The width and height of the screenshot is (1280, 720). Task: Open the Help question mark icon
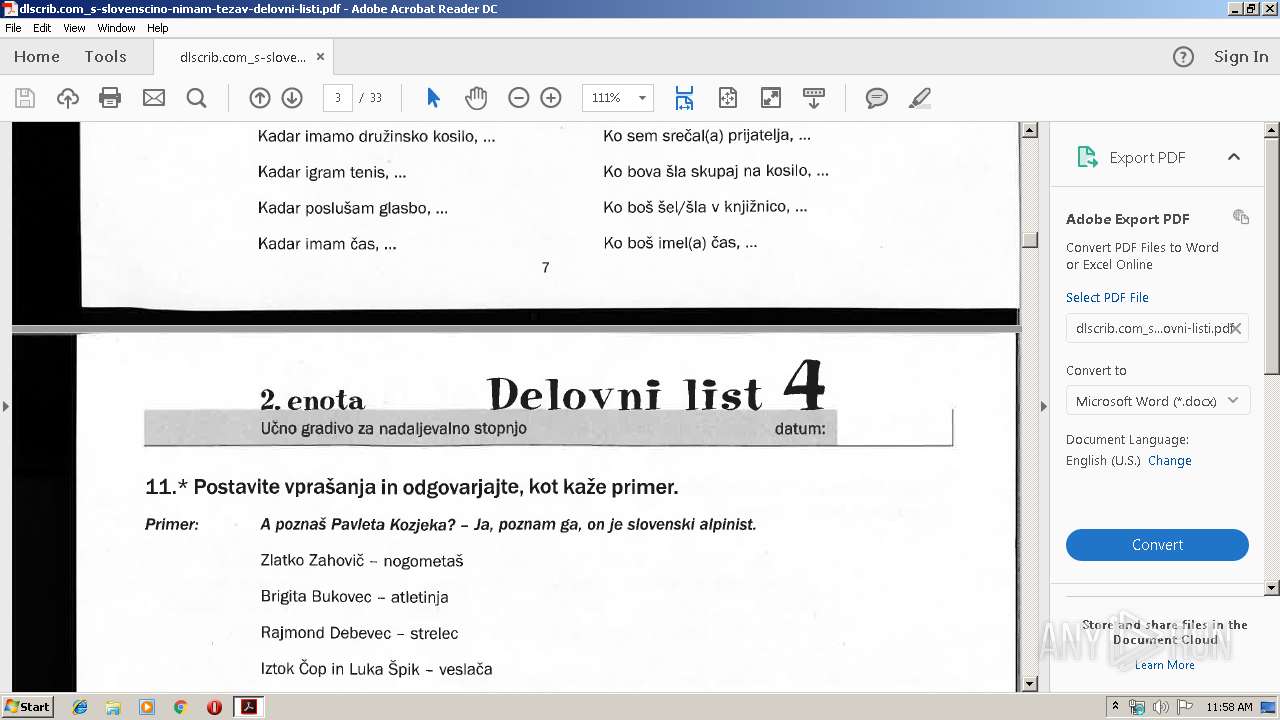click(x=1183, y=57)
